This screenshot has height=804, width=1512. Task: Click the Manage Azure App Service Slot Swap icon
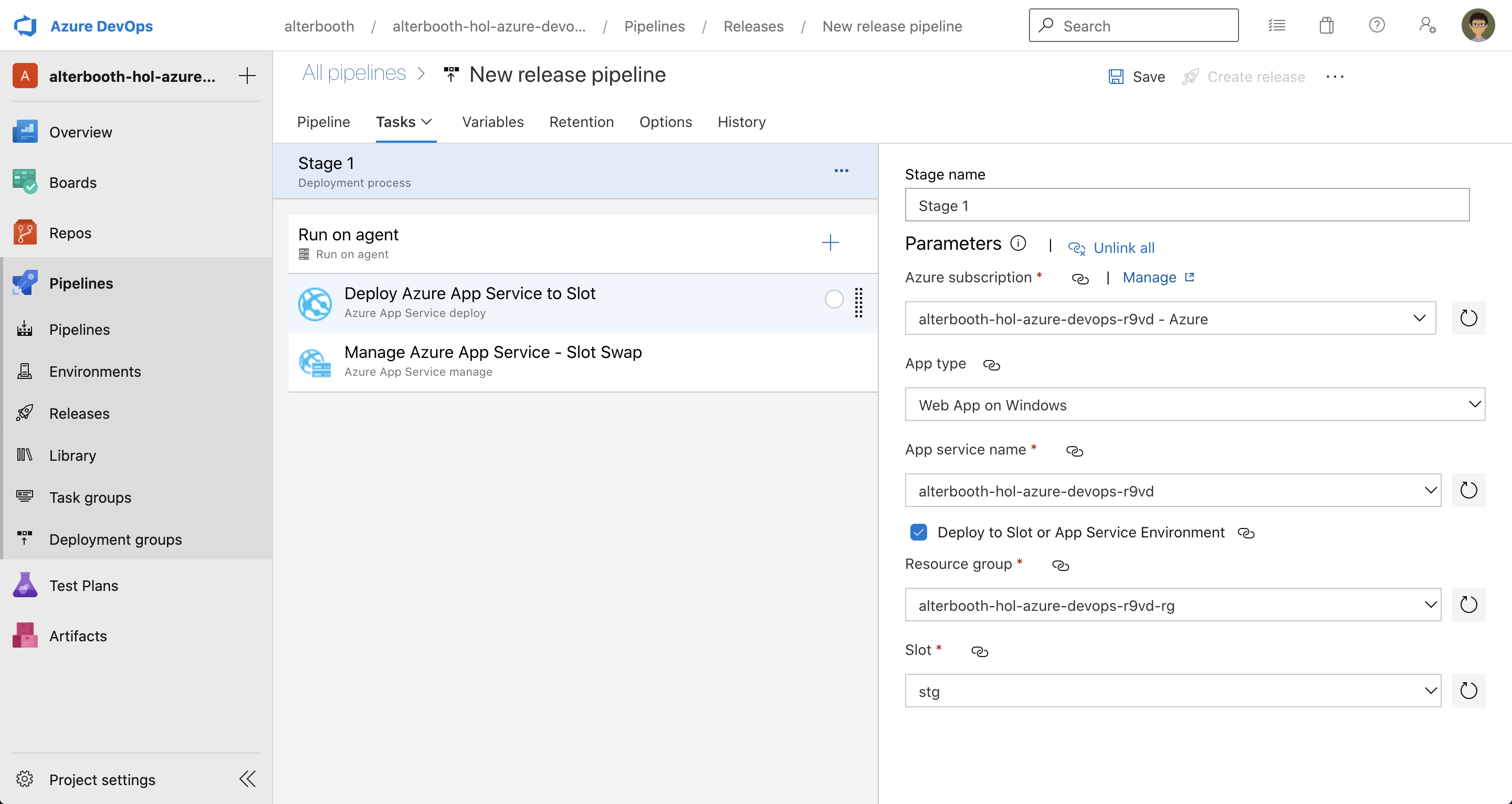click(315, 361)
